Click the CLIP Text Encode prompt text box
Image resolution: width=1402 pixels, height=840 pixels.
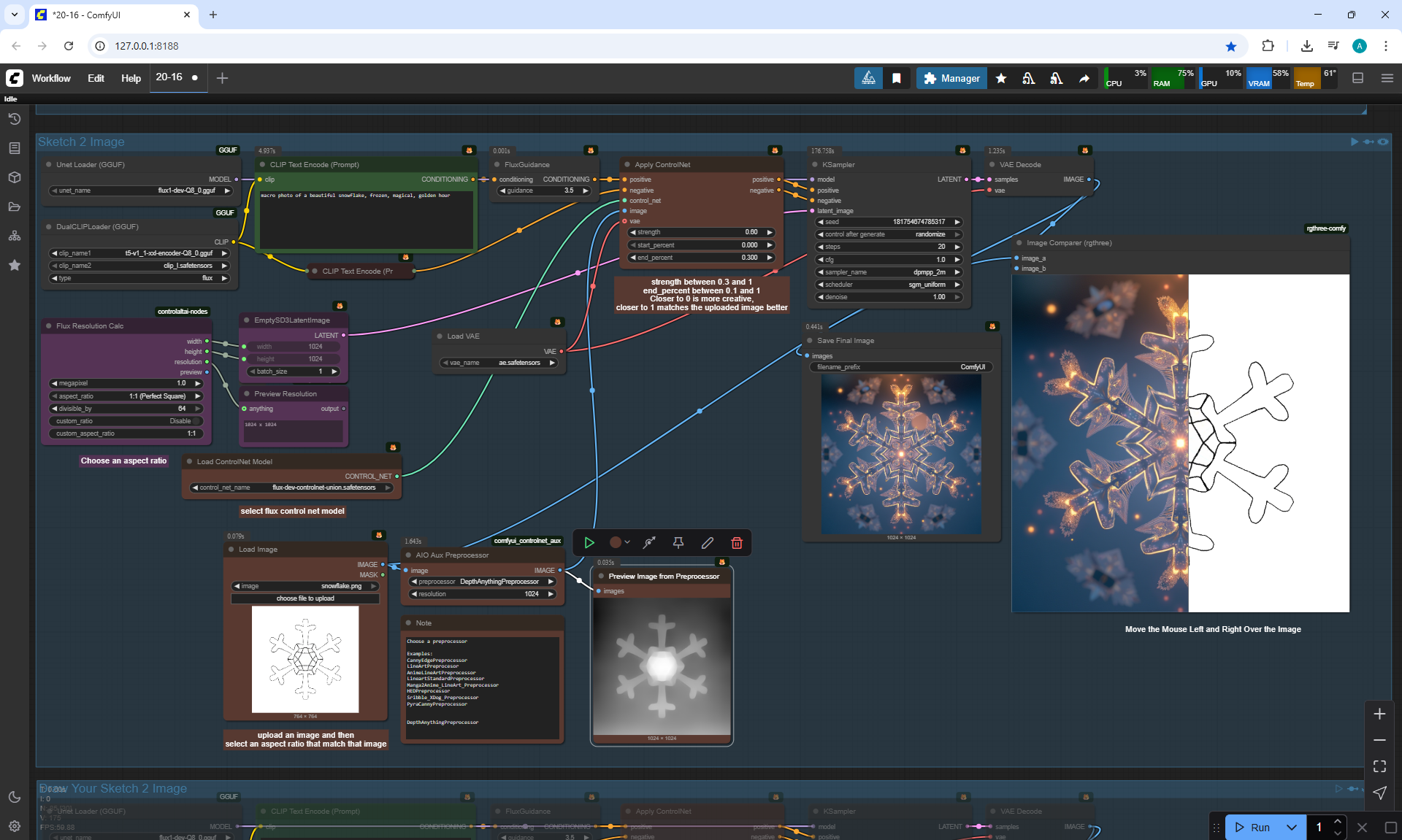point(365,219)
